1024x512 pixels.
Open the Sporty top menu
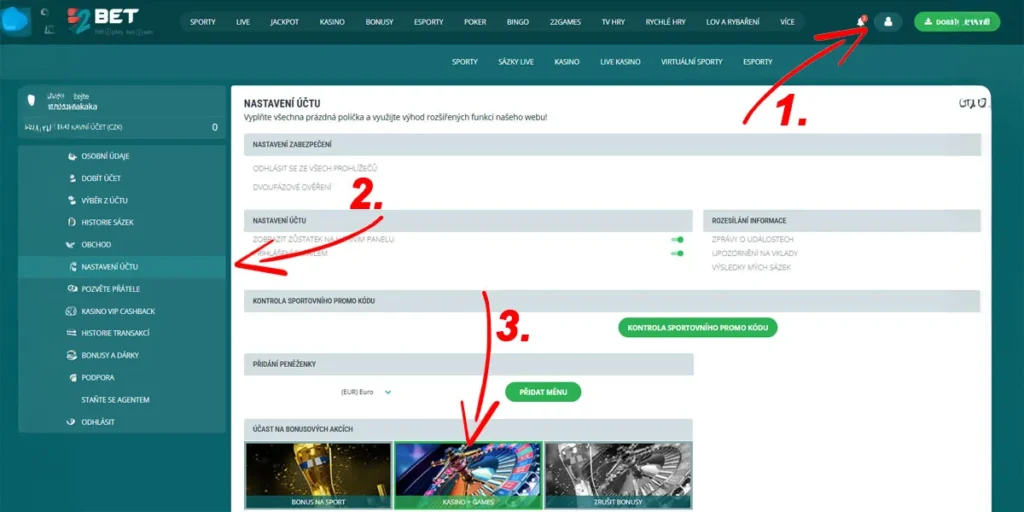(x=203, y=22)
